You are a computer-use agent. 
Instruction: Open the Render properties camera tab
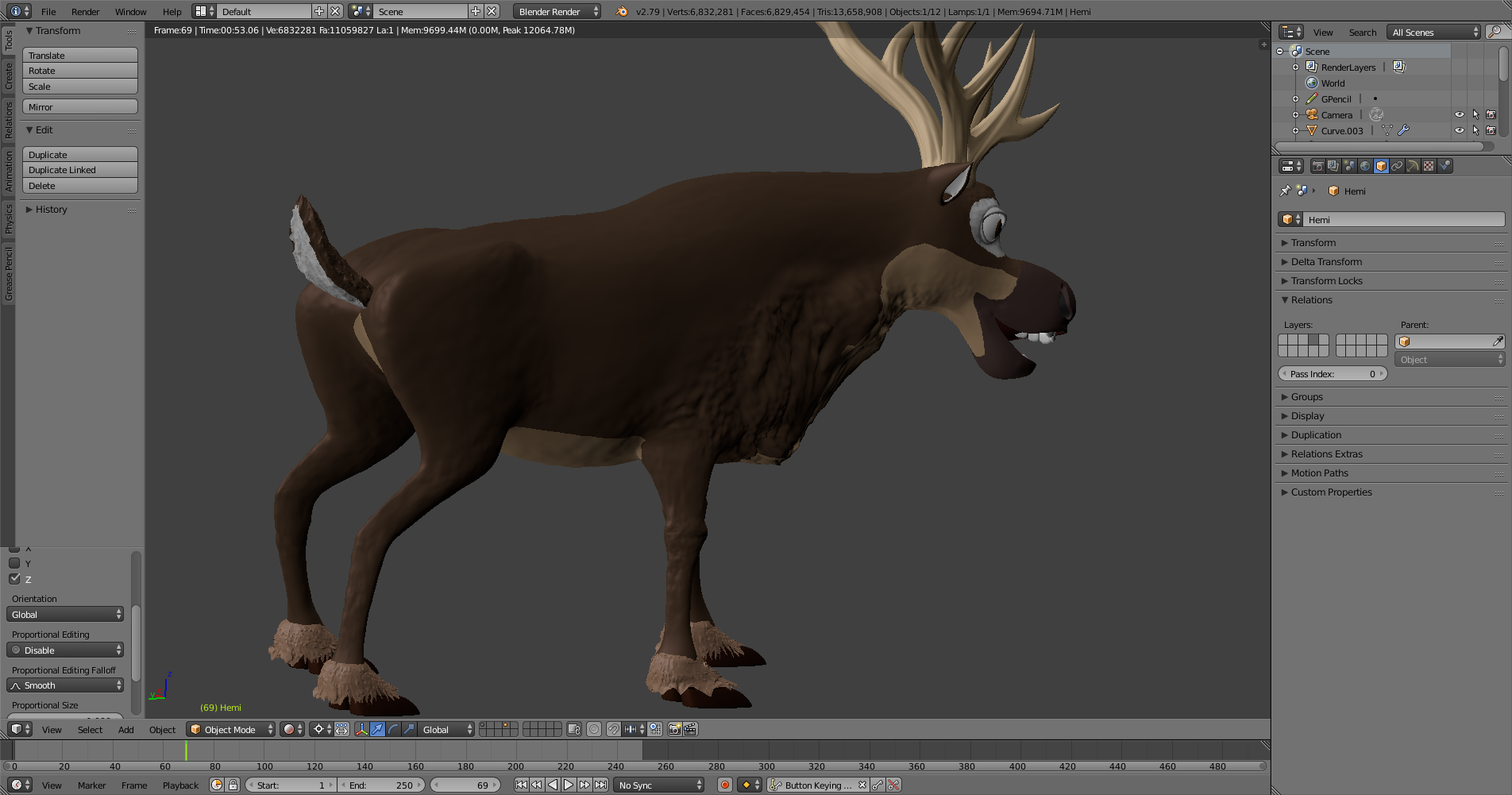pyautogui.click(x=1318, y=166)
